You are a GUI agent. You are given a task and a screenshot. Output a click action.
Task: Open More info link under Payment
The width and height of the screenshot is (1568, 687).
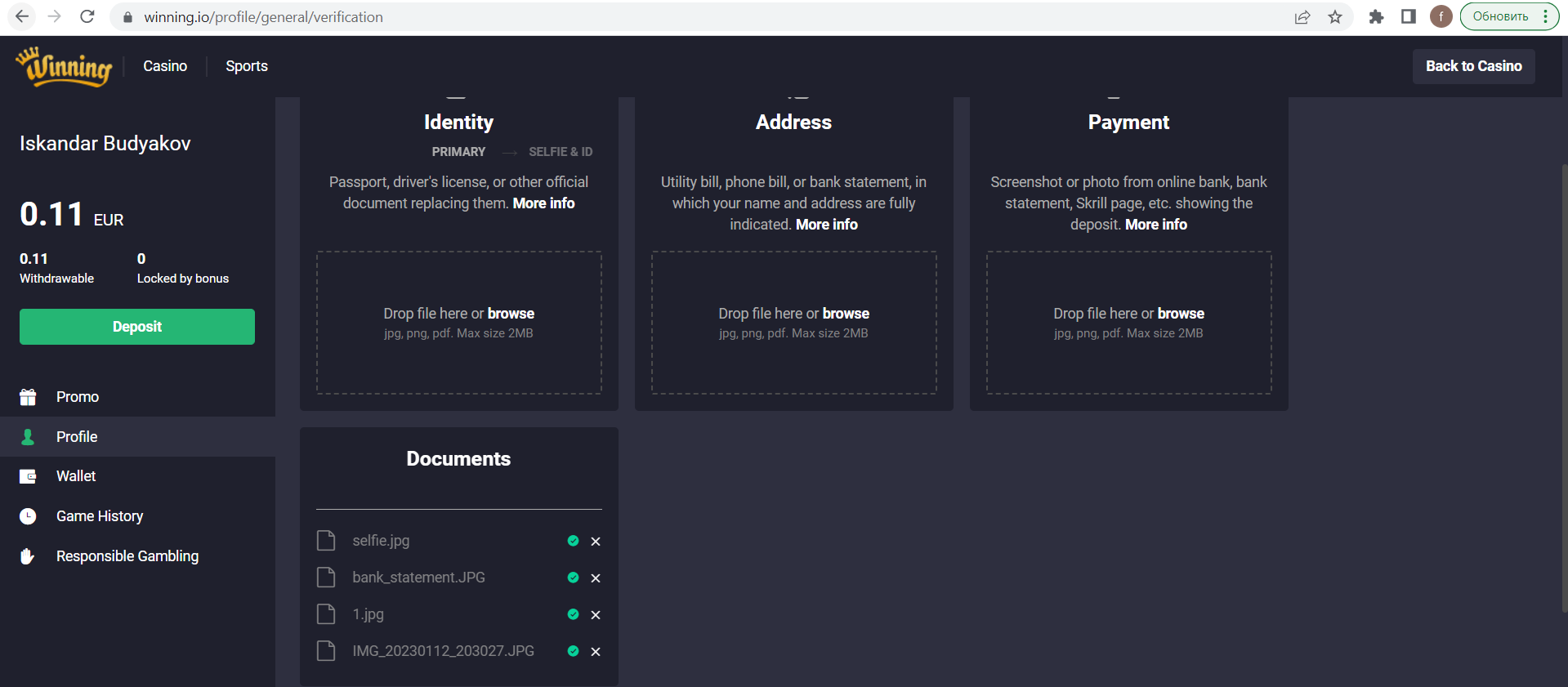(1156, 225)
